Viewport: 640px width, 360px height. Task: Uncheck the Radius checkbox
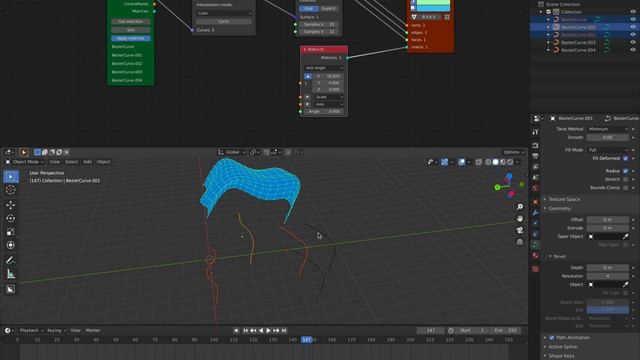click(x=625, y=171)
